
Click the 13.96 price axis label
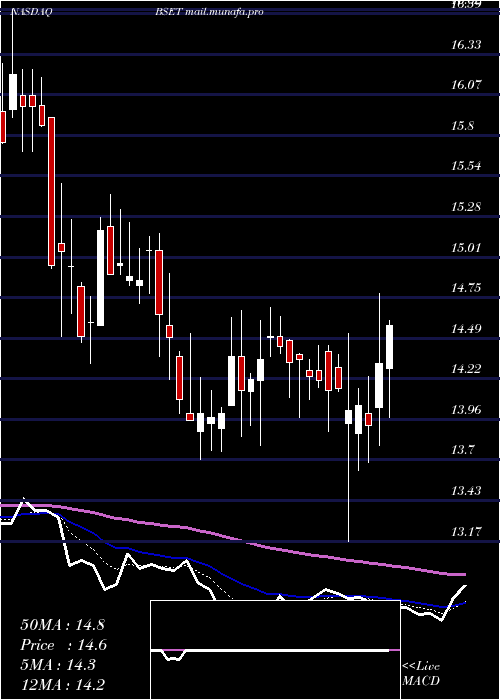click(x=467, y=409)
